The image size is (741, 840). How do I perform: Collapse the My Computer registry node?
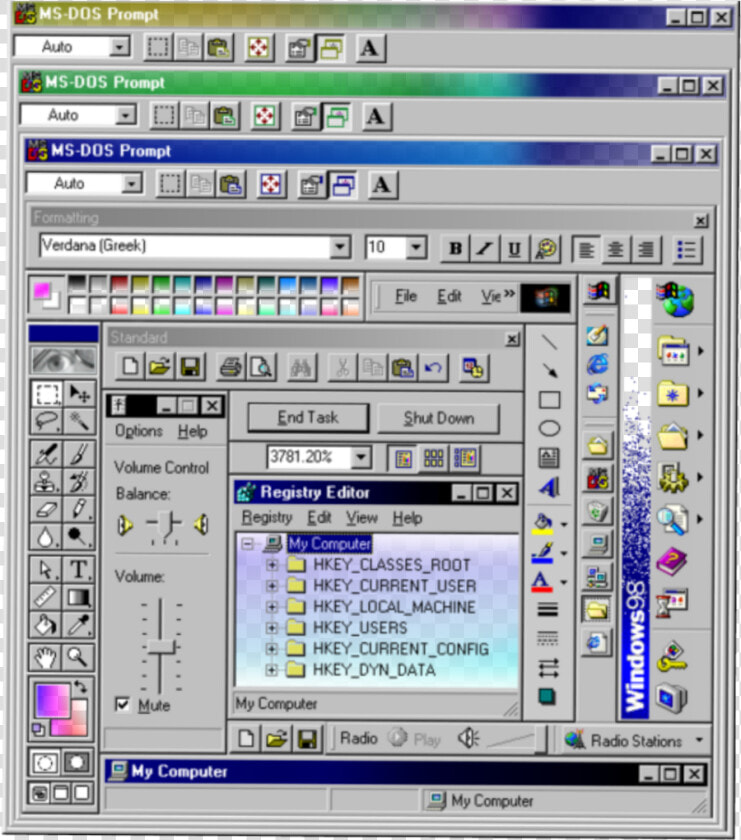tap(248, 544)
